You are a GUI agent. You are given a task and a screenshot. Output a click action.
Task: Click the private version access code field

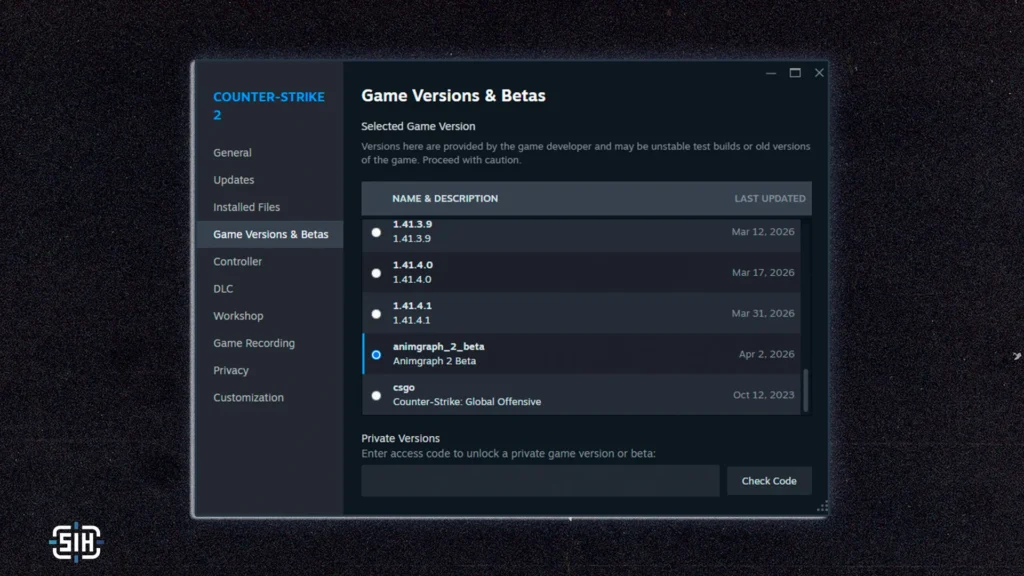[540, 480]
